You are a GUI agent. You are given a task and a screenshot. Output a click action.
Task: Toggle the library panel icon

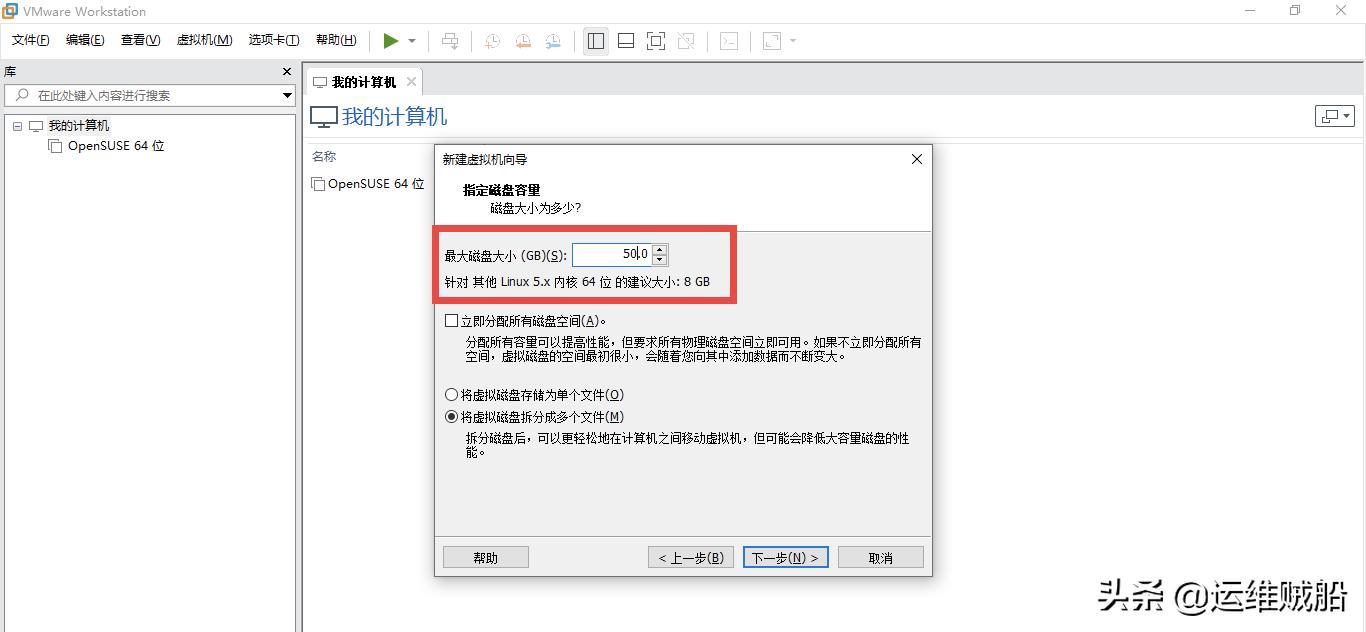(595, 41)
